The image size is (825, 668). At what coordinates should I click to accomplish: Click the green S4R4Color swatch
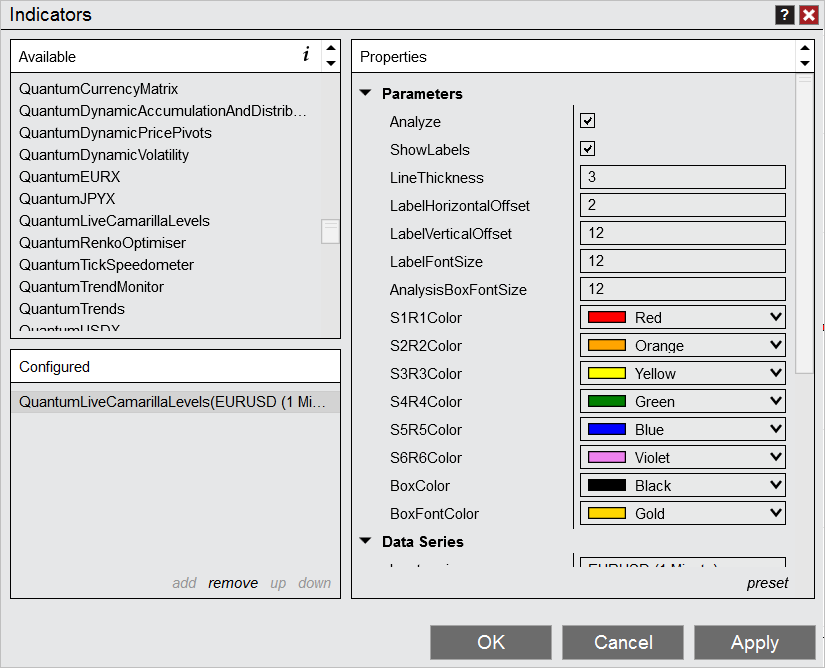pyautogui.click(x=607, y=401)
